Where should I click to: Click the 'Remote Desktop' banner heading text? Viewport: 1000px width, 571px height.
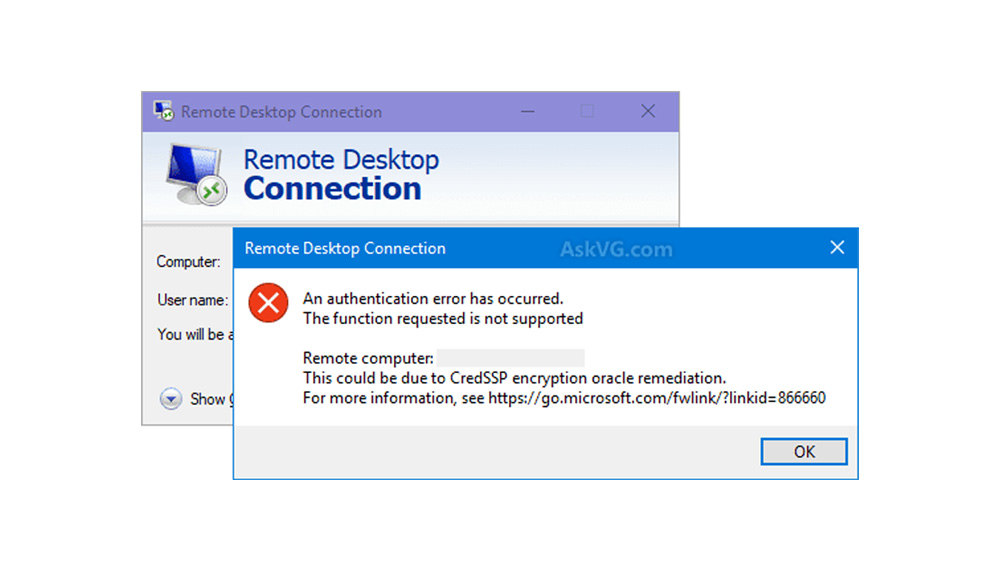point(341,159)
